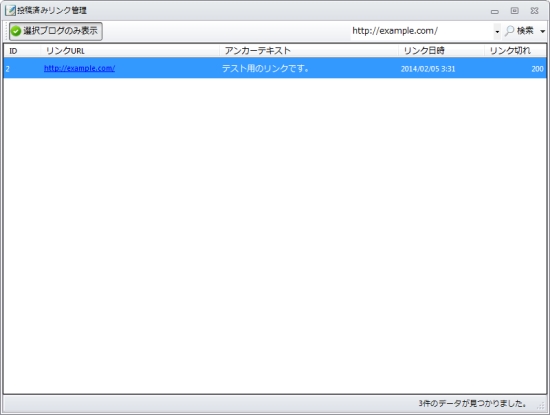
Task: Expand the search options arrow beside 検索
Action: point(542,31)
